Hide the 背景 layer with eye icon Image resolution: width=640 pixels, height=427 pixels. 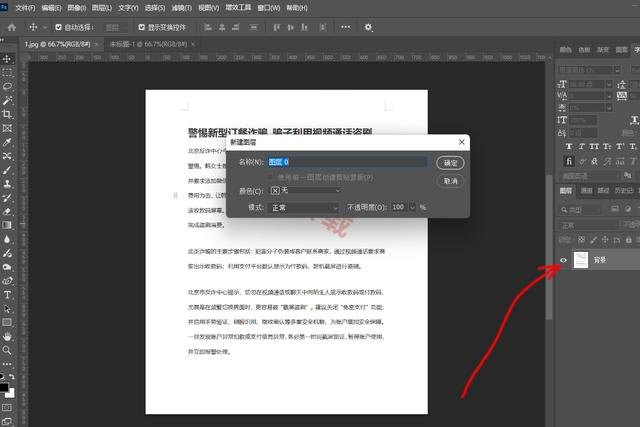tap(564, 260)
